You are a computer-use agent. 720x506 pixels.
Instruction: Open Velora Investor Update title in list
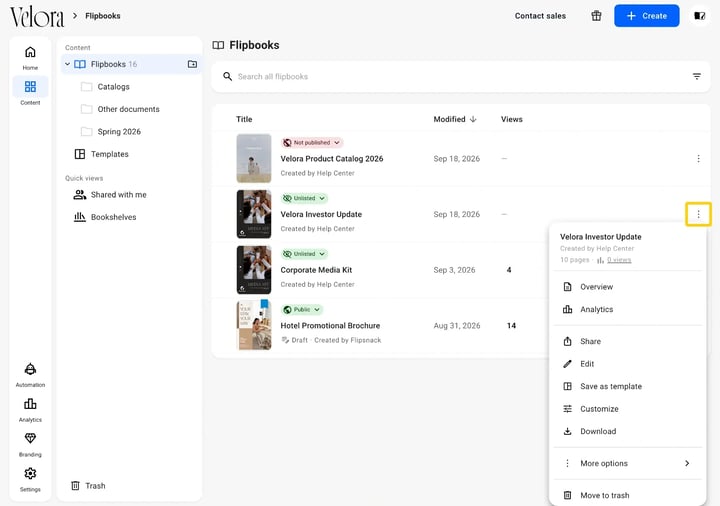click(x=321, y=214)
